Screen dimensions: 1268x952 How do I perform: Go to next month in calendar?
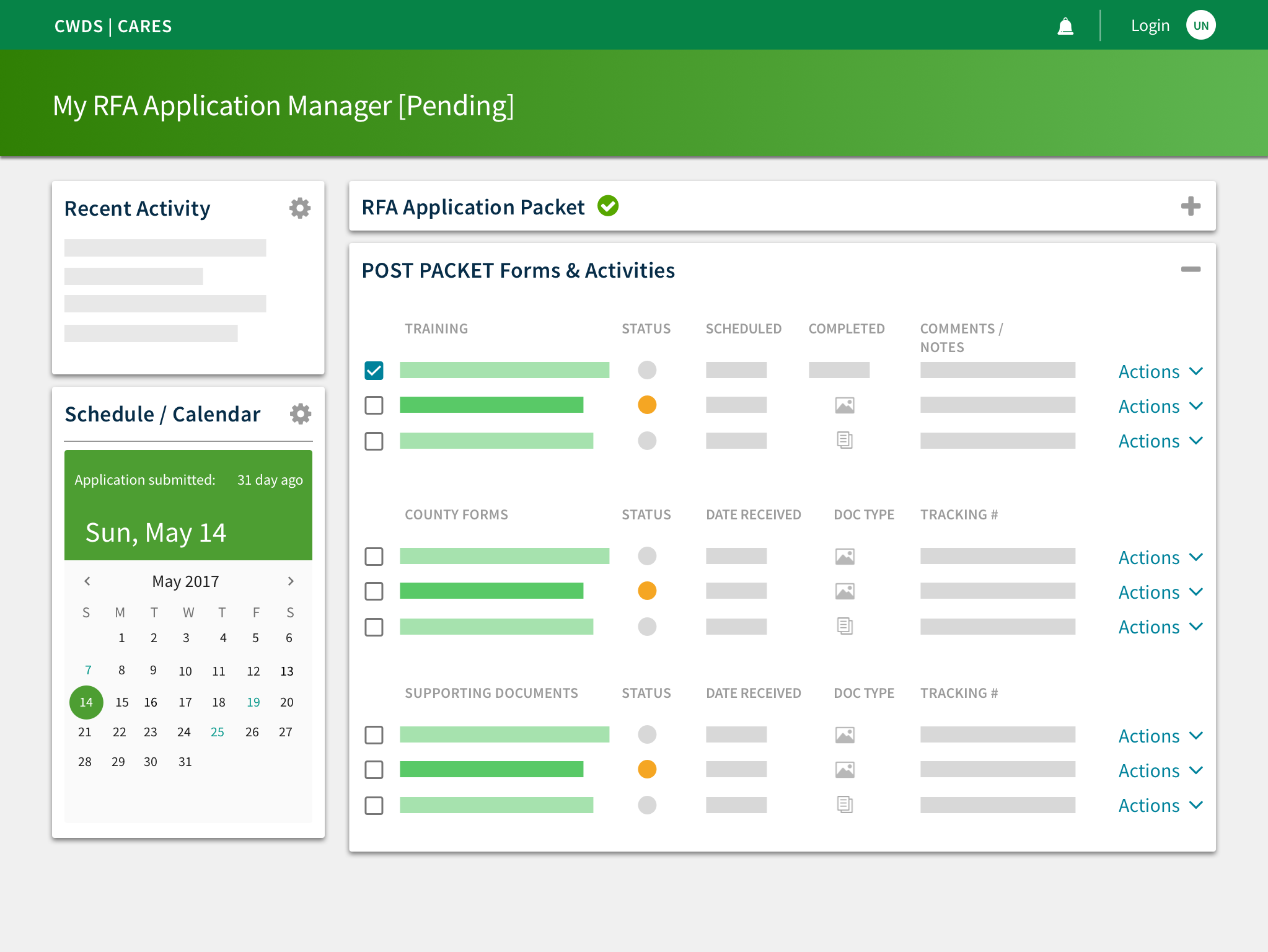pyautogui.click(x=291, y=581)
